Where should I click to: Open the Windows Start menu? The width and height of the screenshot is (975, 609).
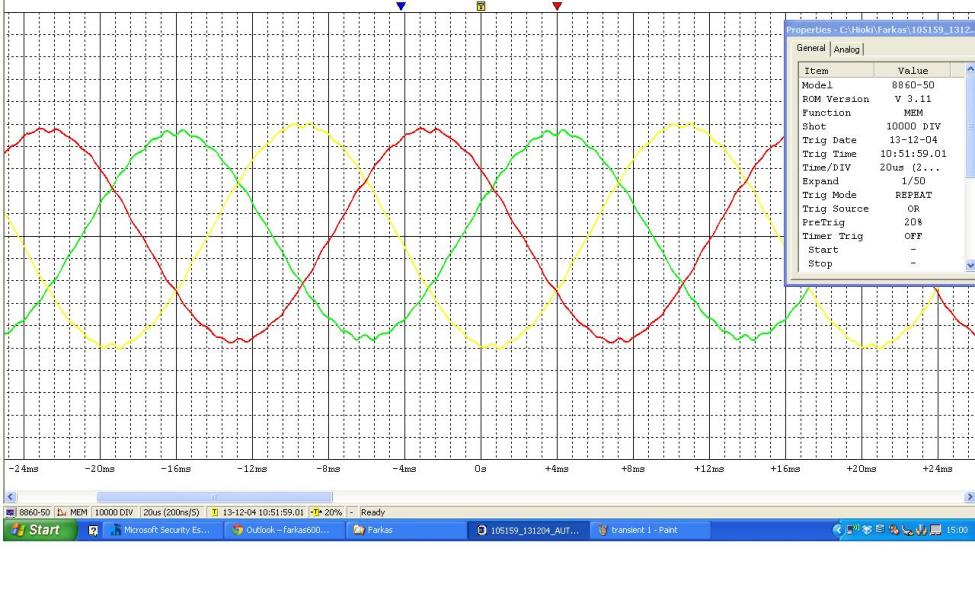pos(40,530)
